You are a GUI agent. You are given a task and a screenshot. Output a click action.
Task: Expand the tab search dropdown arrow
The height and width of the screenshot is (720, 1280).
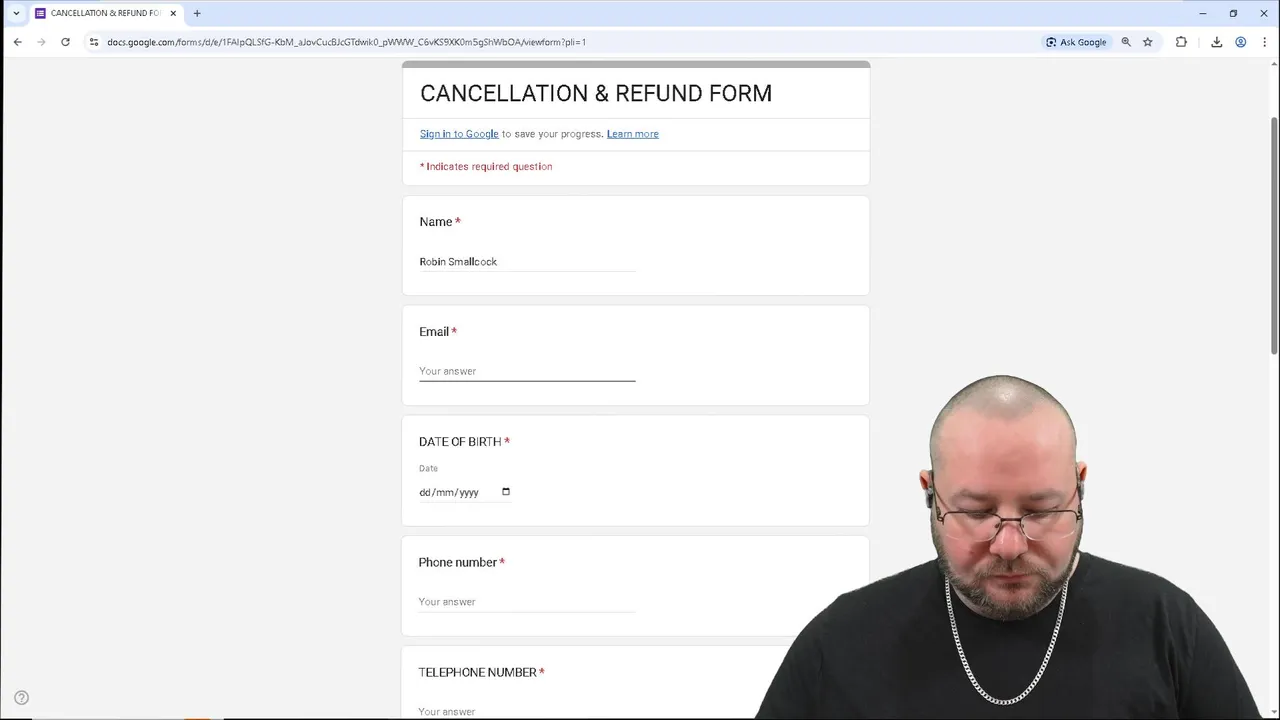pyautogui.click(x=16, y=13)
